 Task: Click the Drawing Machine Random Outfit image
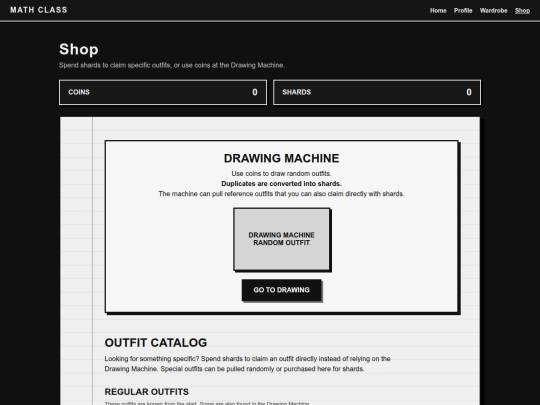point(282,239)
